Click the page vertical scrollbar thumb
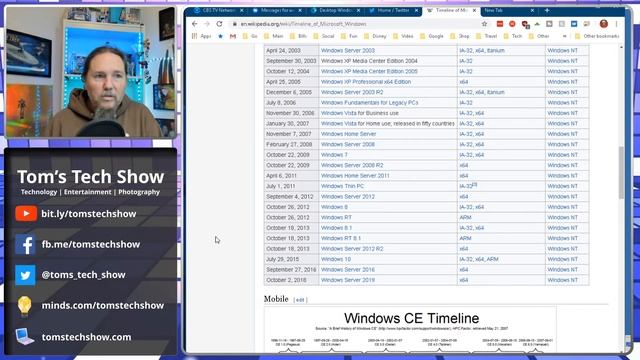The height and width of the screenshot is (360, 640). coord(621,172)
